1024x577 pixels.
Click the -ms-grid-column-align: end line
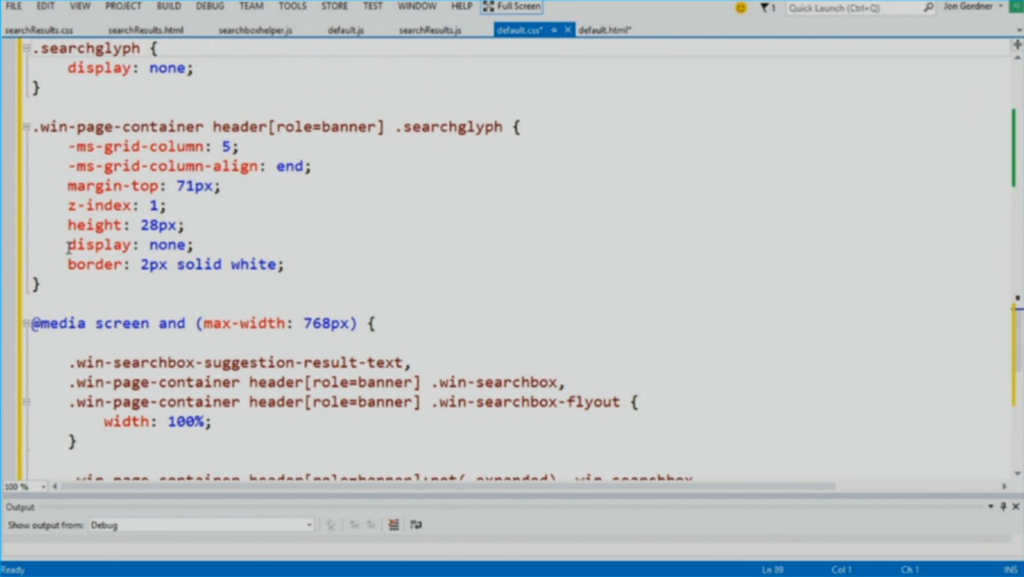pos(189,166)
